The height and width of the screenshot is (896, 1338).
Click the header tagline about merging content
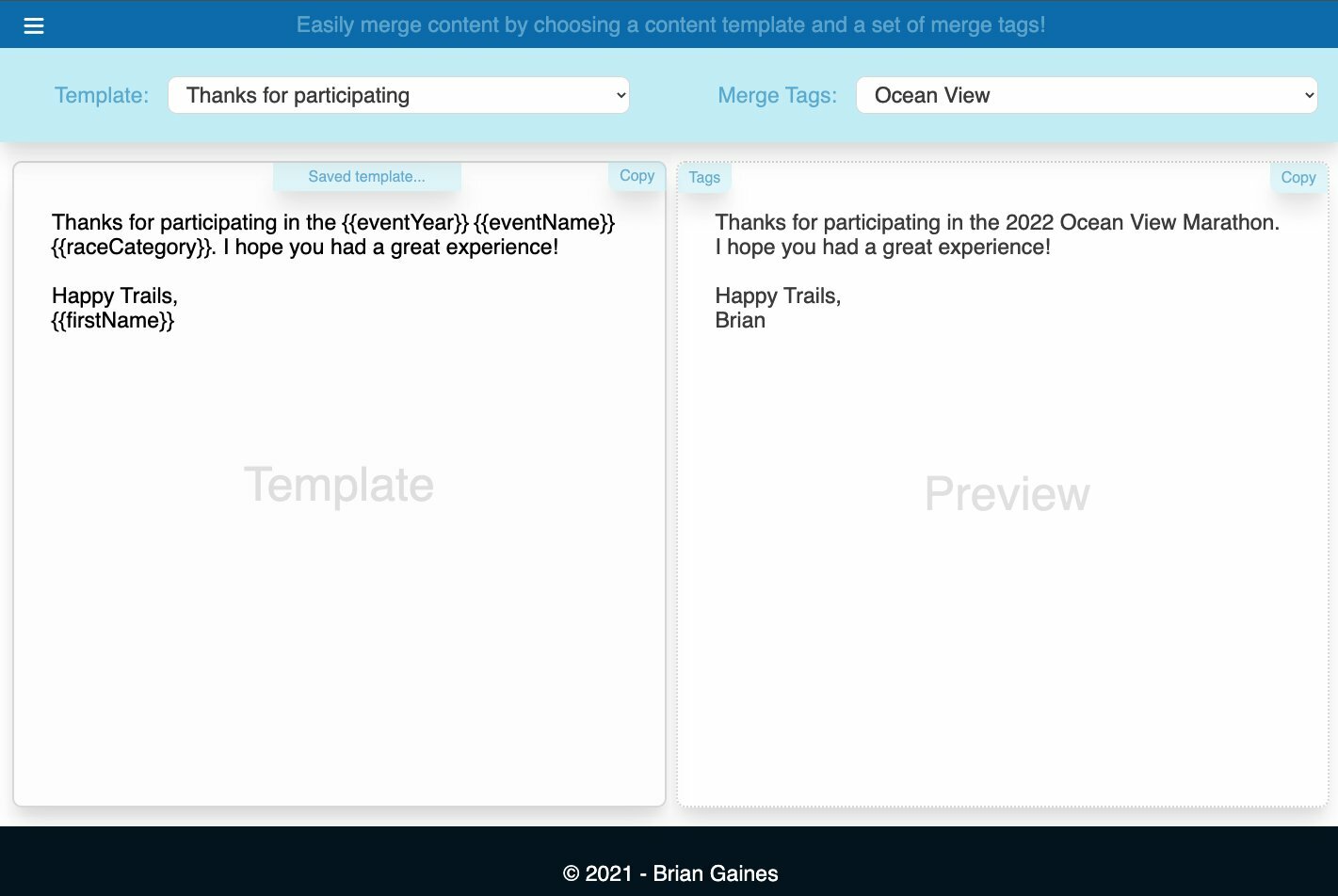[670, 24]
